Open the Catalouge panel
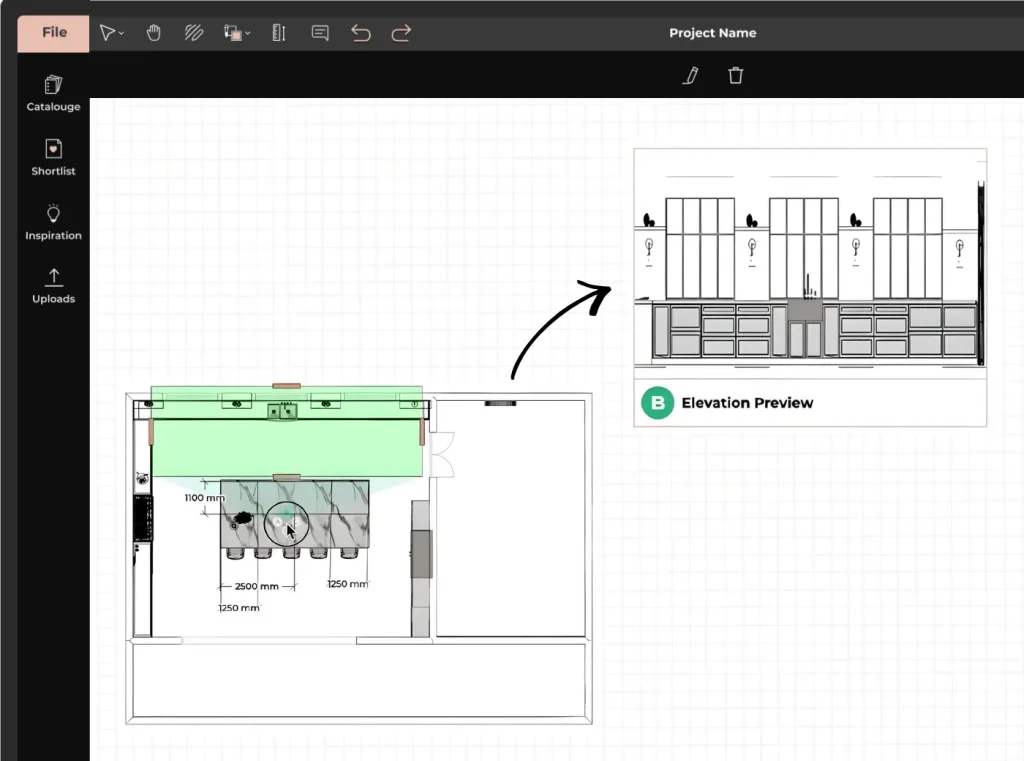 pos(54,93)
